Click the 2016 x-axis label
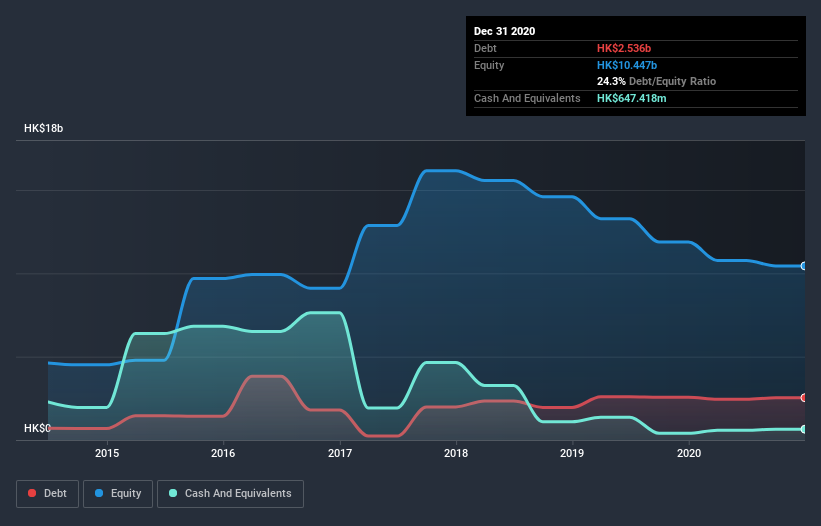Screen dimensions: 821x526 (223, 453)
